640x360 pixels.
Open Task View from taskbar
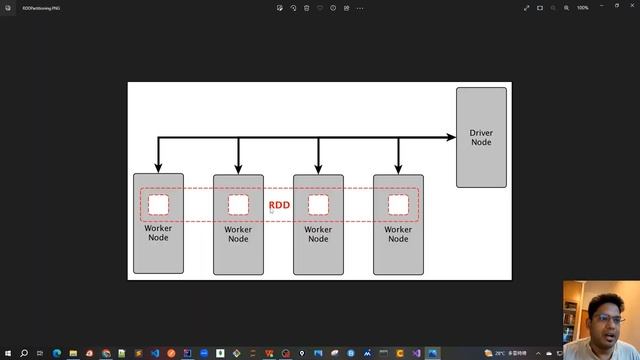pyautogui.click(x=40, y=353)
